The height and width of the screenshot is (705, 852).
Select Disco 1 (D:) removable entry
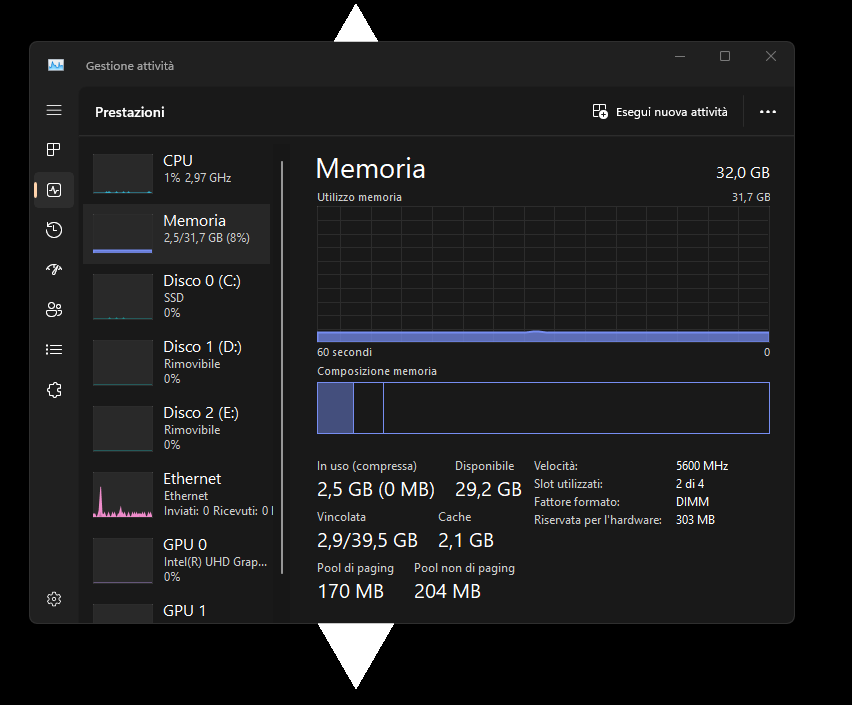[x=177, y=362]
